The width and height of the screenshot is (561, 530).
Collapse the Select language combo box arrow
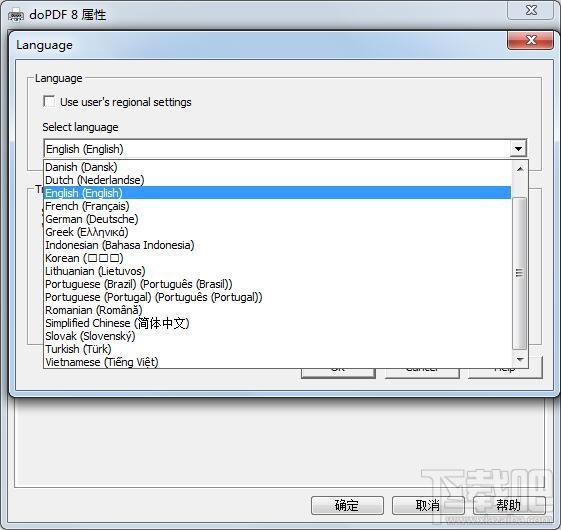tap(518, 149)
